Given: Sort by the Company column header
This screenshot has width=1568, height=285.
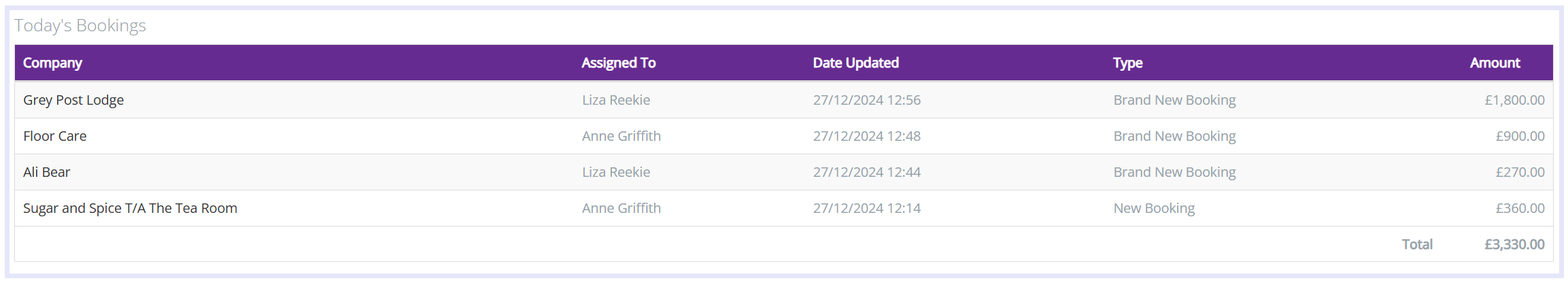Looking at the screenshot, I should pos(52,63).
